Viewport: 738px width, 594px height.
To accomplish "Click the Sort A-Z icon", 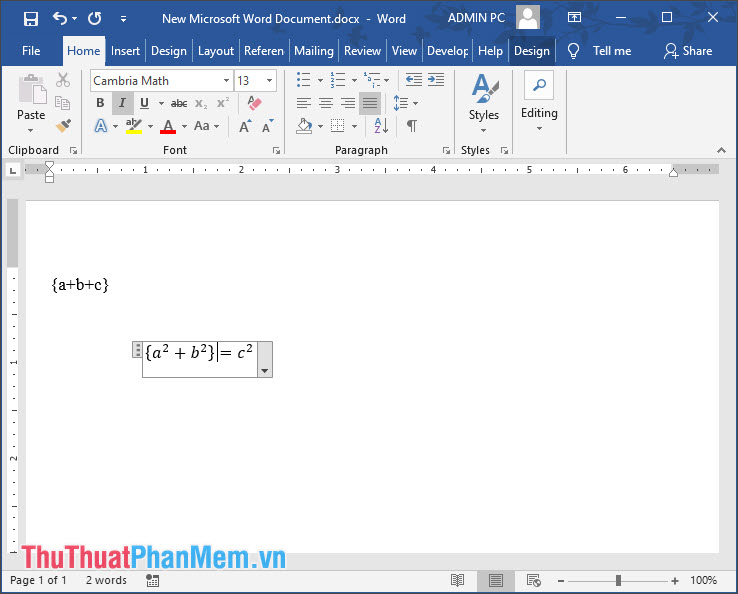I will click(381, 126).
